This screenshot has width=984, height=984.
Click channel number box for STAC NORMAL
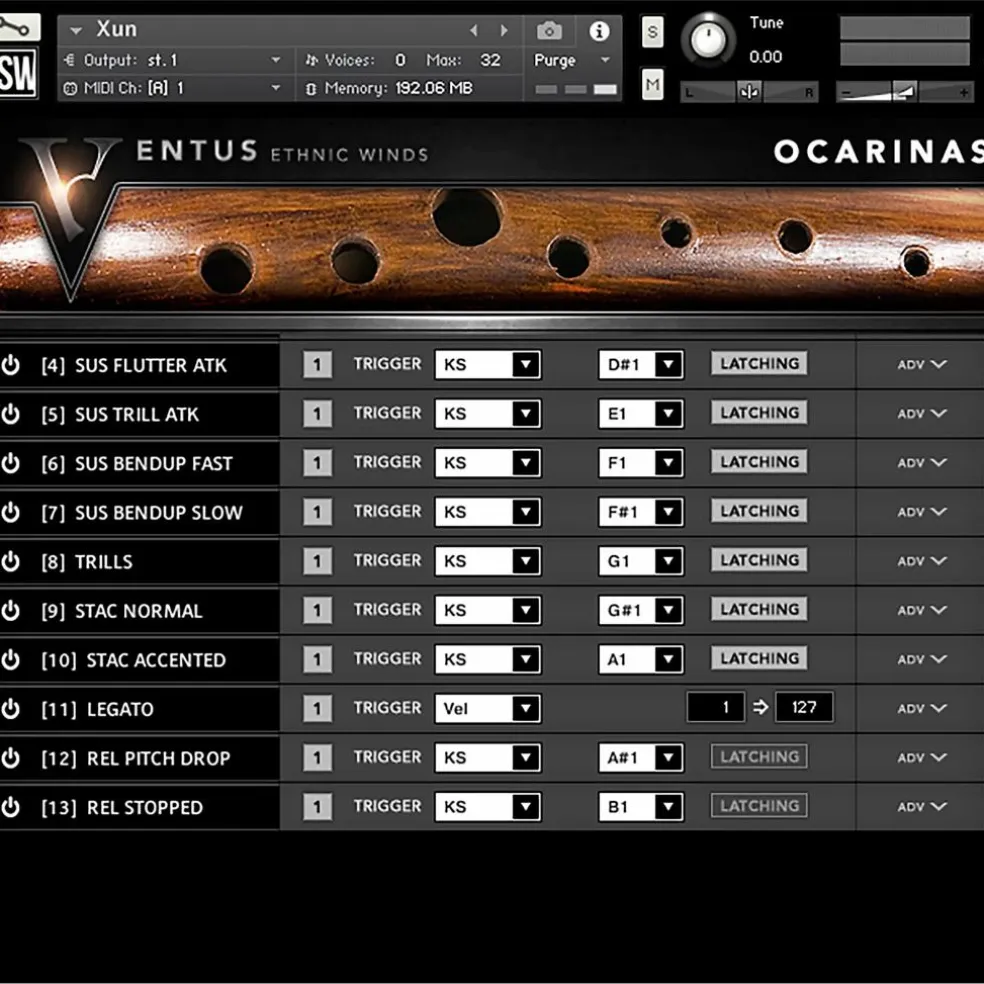coord(318,610)
